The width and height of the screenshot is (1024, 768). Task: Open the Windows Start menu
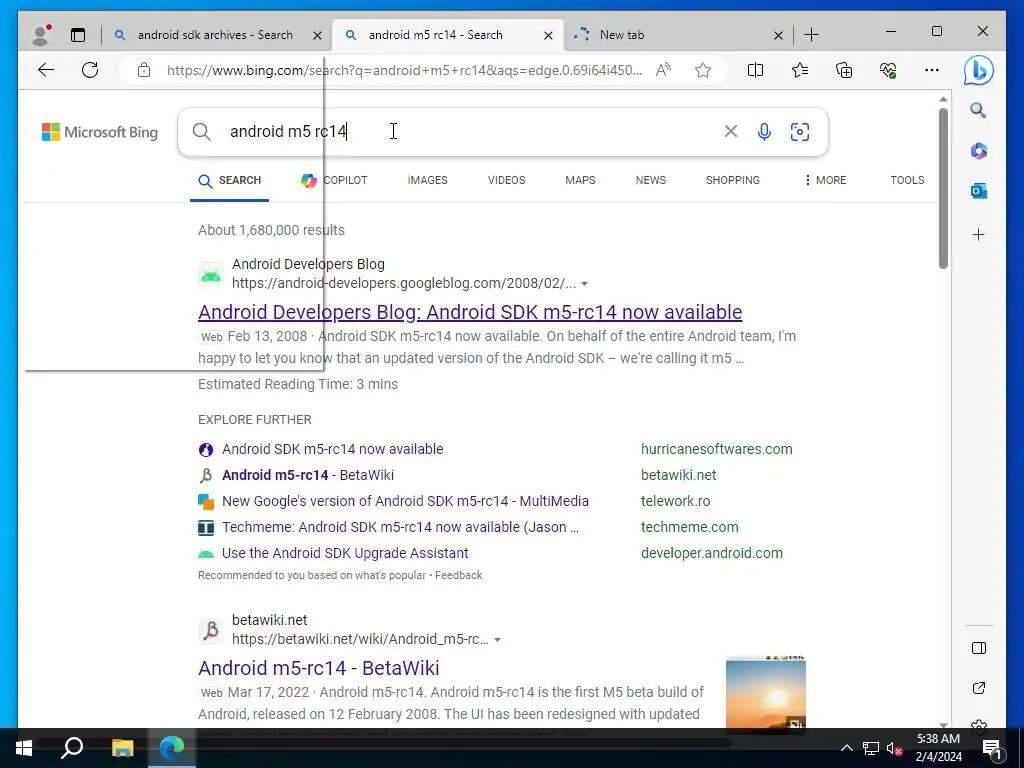pyautogui.click(x=24, y=748)
